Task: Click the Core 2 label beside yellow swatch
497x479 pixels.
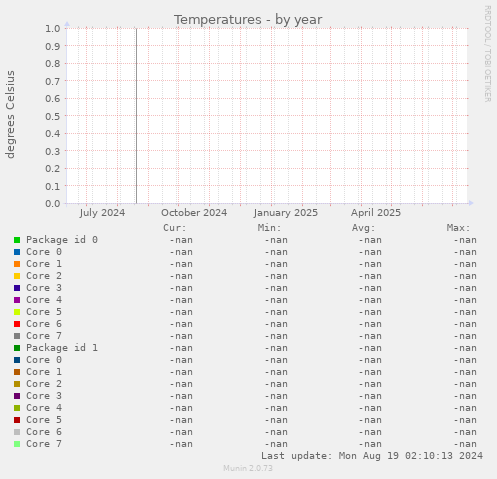Action: (x=44, y=276)
